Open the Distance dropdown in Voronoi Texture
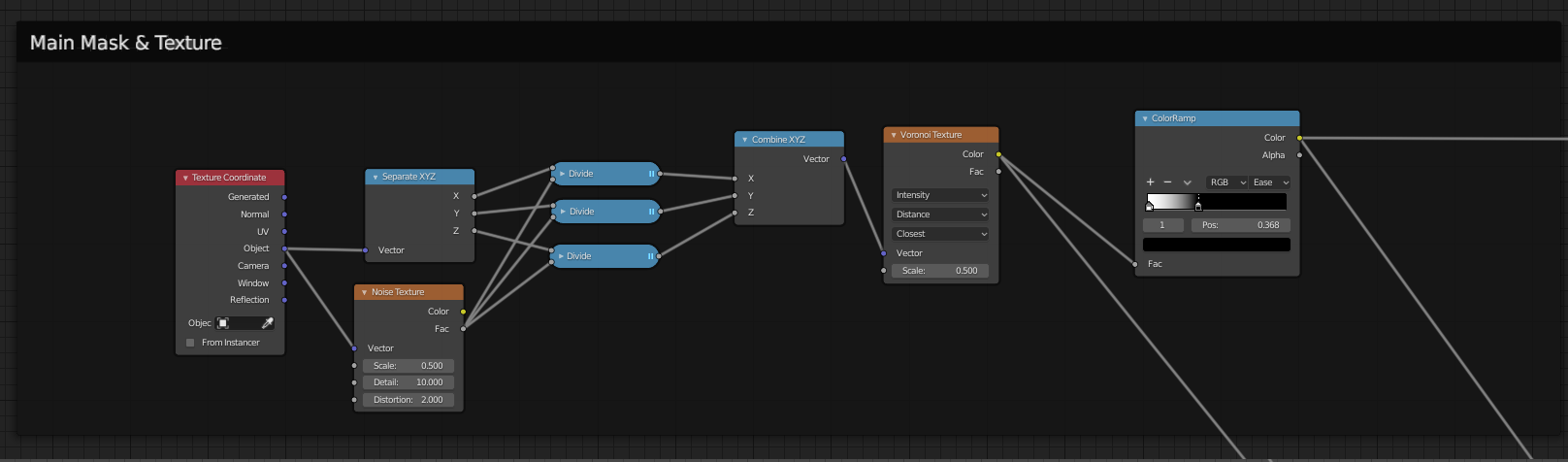The width and height of the screenshot is (1568, 462). 940,214
